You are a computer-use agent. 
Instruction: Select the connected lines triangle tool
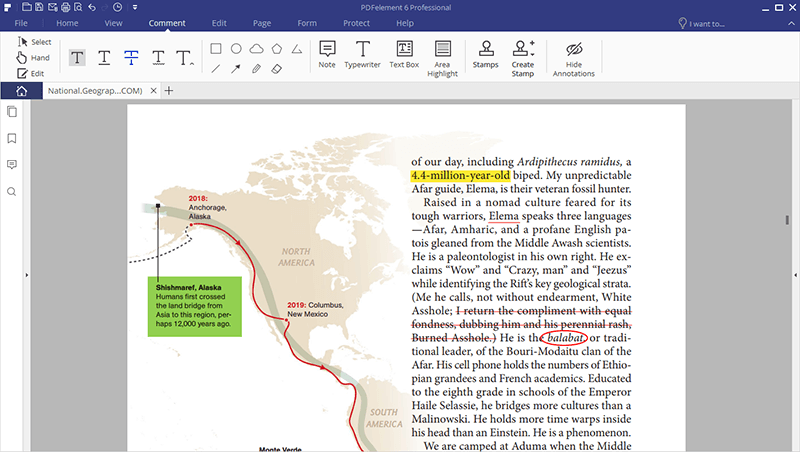tap(297, 49)
